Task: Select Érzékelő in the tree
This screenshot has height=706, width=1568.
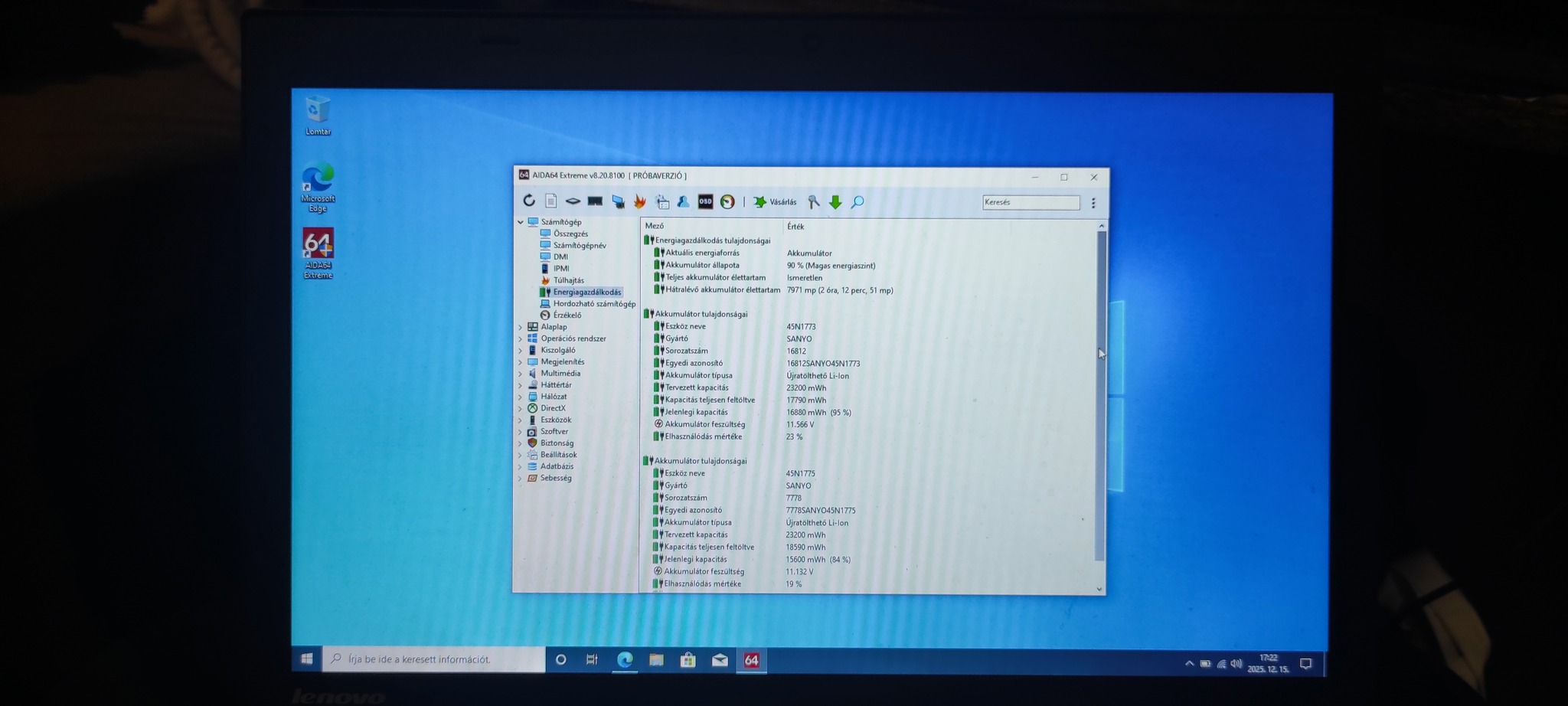Action: pyautogui.click(x=567, y=315)
